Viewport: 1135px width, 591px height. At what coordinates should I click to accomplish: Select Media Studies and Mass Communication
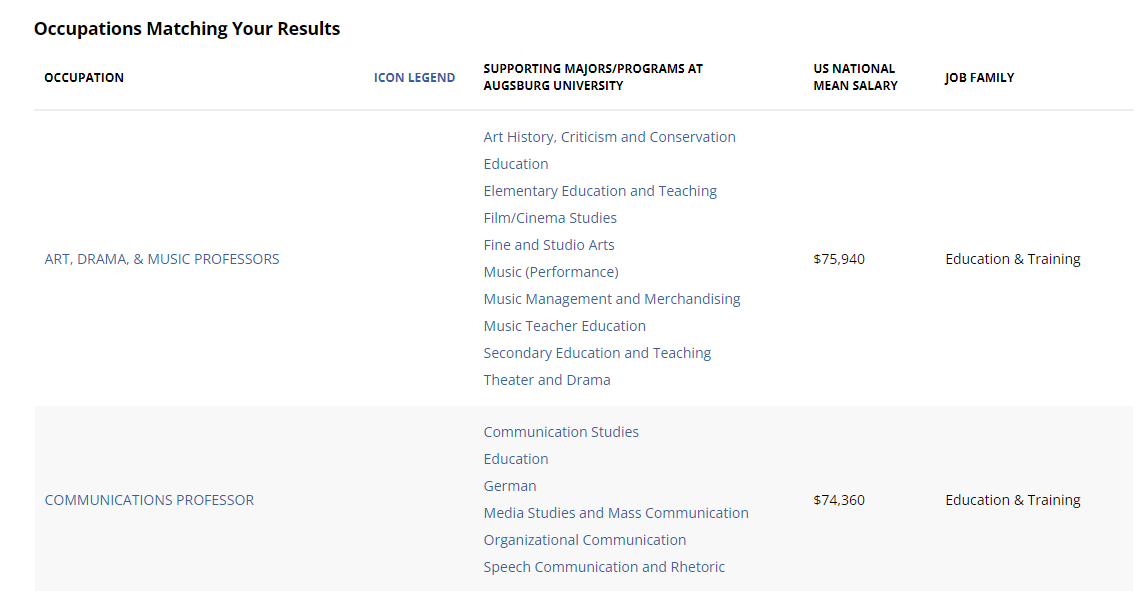click(x=616, y=512)
